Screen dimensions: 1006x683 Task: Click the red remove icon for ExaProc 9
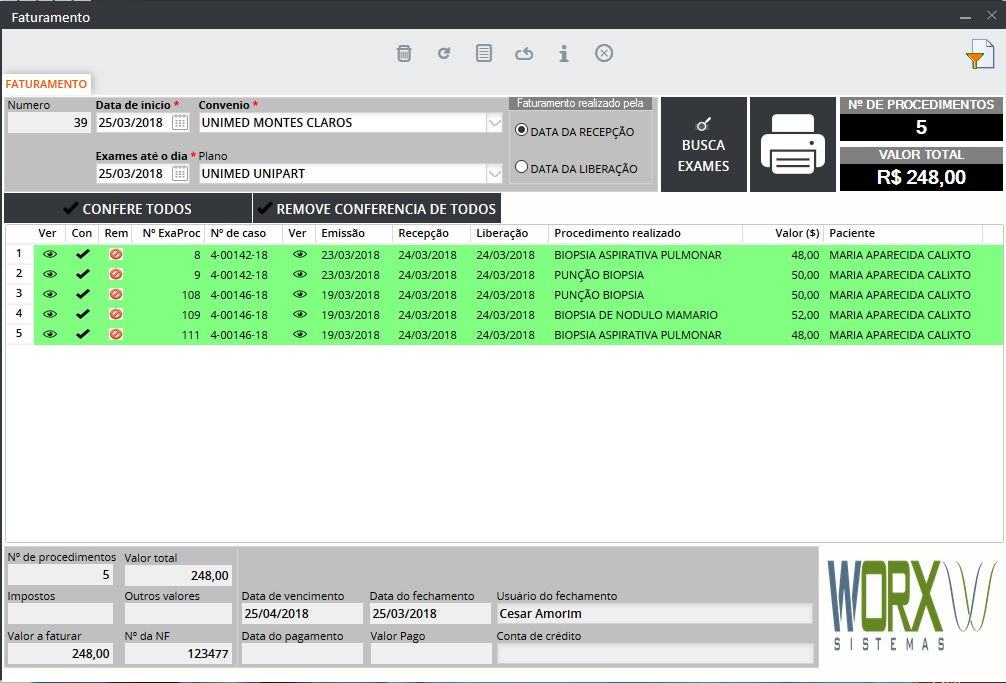coord(115,274)
